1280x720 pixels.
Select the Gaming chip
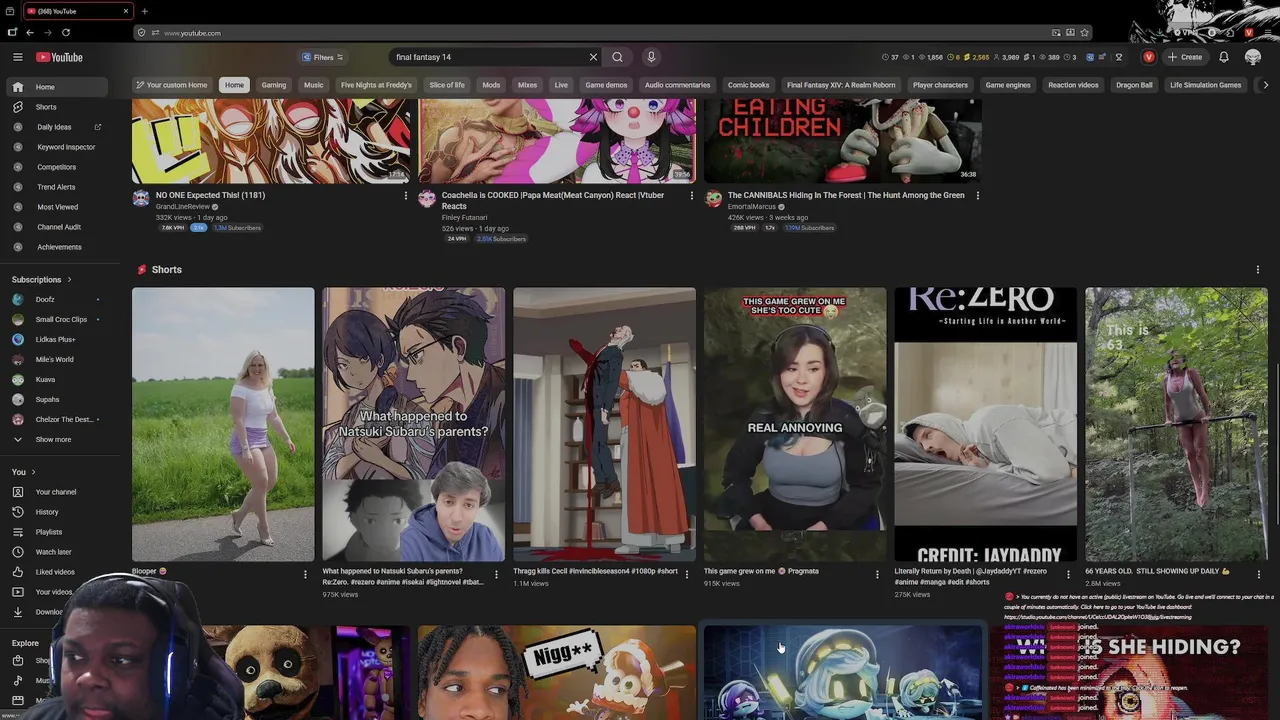coord(274,85)
